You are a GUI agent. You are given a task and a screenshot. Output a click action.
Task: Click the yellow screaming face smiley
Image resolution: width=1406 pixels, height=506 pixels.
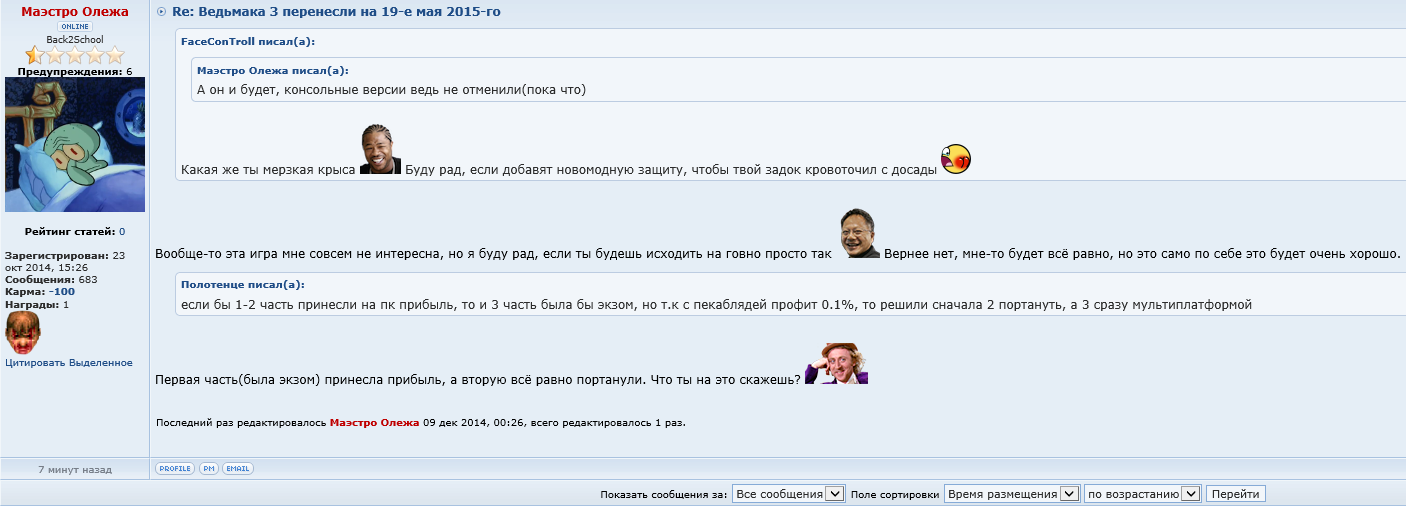click(x=956, y=159)
